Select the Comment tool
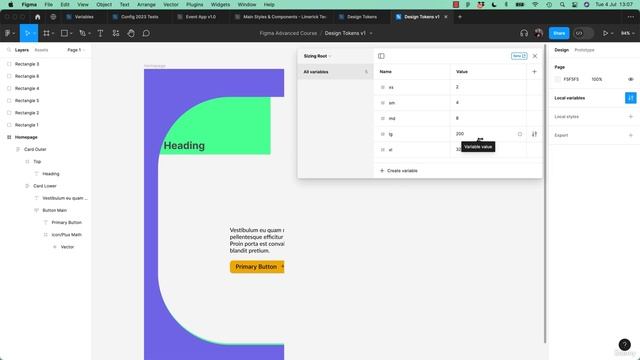The width and height of the screenshot is (640, 360). pyautogui.click(x=146, y=33)
